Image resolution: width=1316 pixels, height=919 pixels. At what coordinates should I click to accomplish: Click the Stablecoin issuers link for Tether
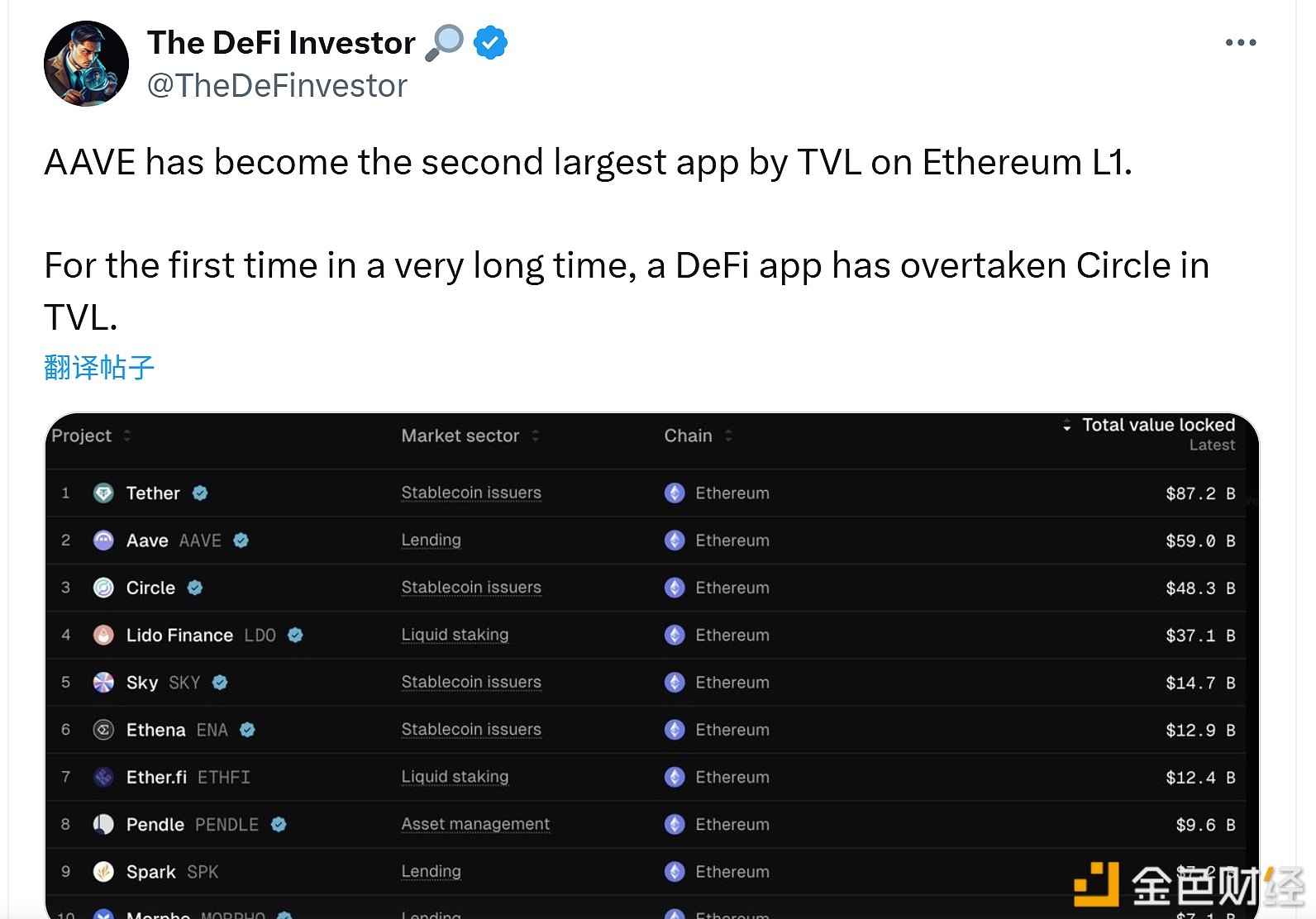(x=471, y=493)
